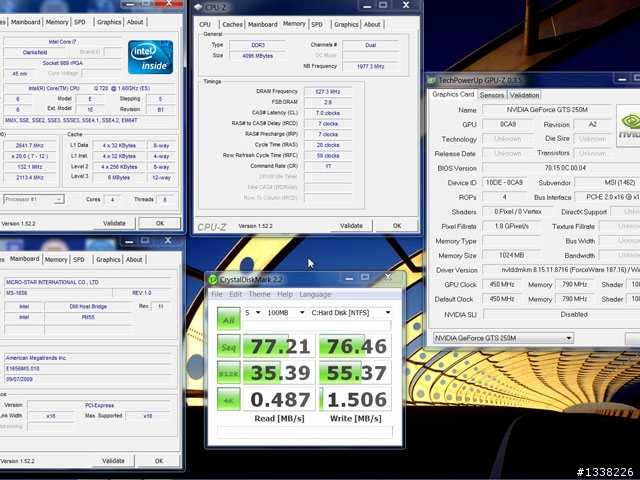Click Validate in the CPU-Z Memory window

pos(351,225)
